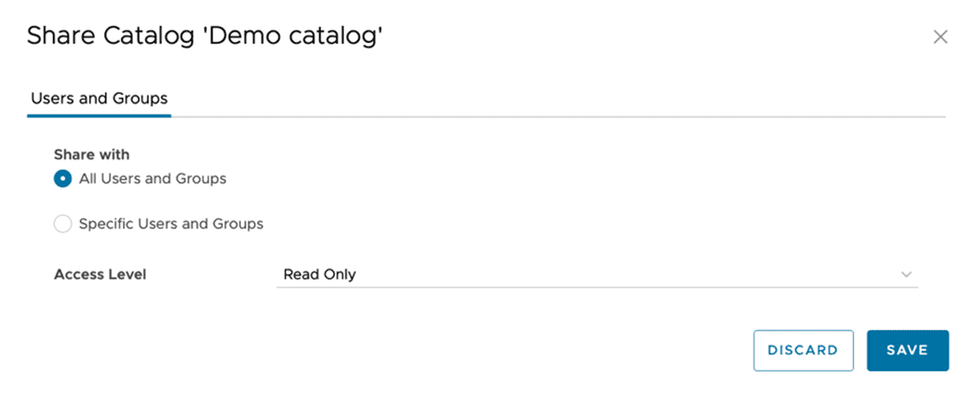Click the filled radio dot beside All Users

pos(63,179)
